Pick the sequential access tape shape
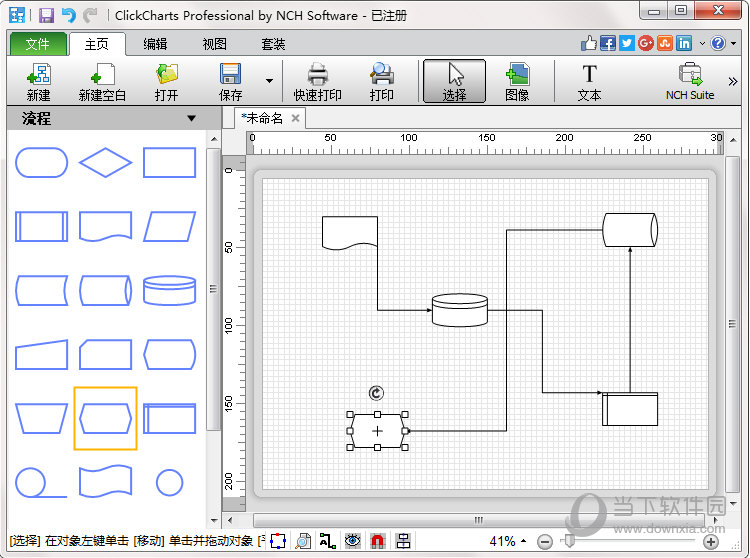Viewport: 750px width, 558px height. point(41,482)
